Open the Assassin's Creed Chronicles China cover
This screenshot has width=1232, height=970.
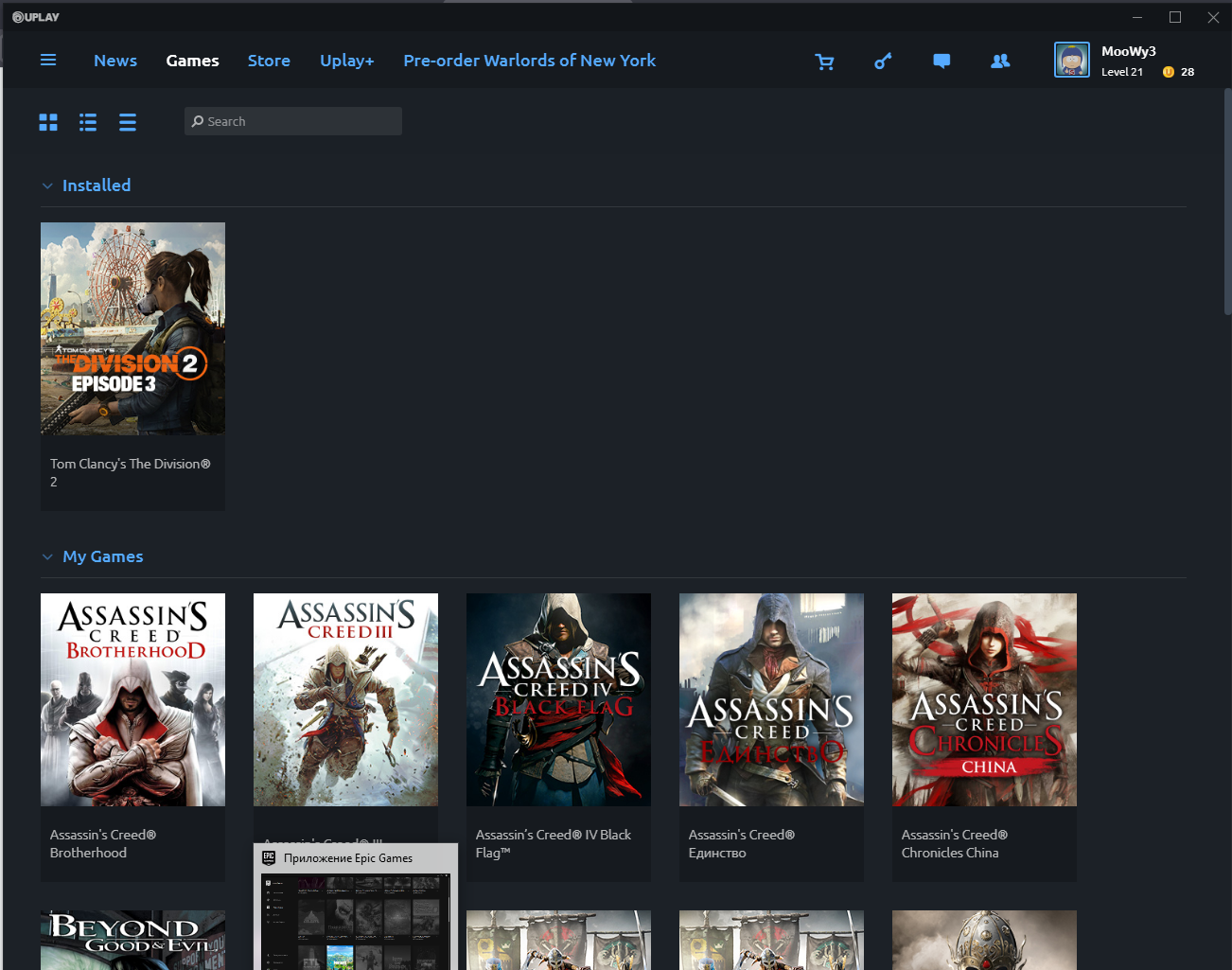(984, 699)
